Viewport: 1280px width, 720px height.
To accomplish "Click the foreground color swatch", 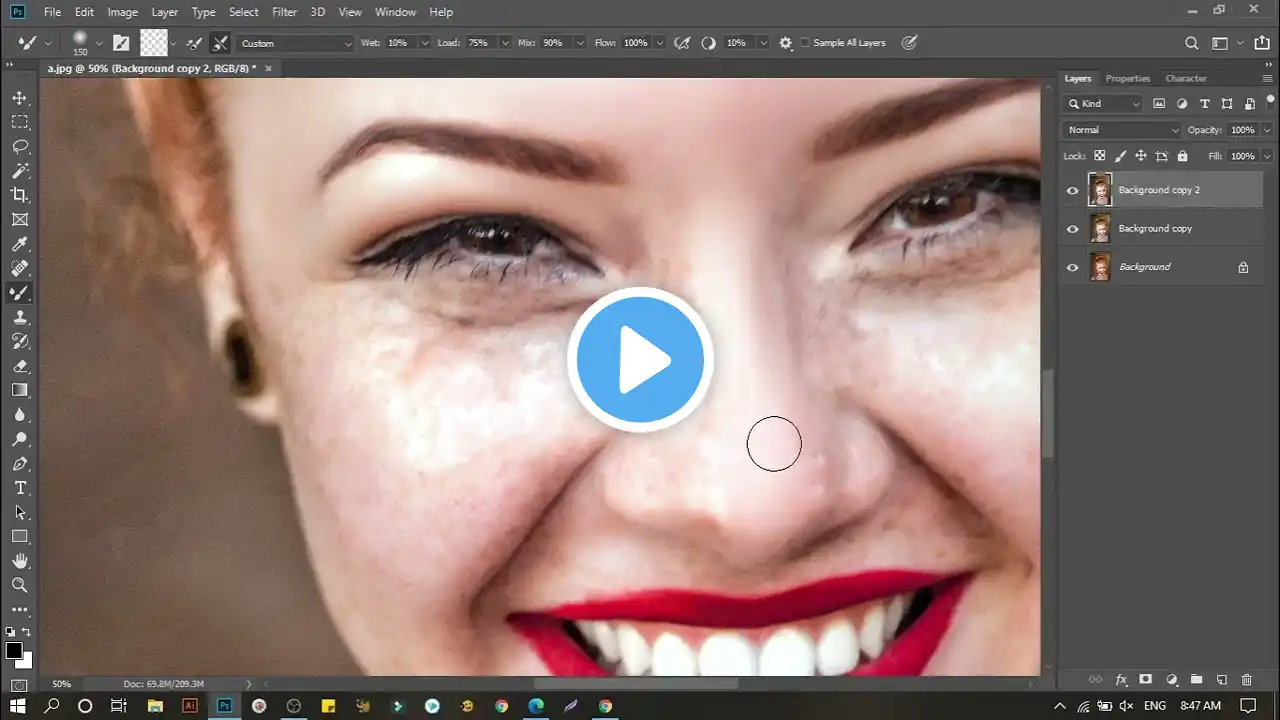I will point(14,651).
